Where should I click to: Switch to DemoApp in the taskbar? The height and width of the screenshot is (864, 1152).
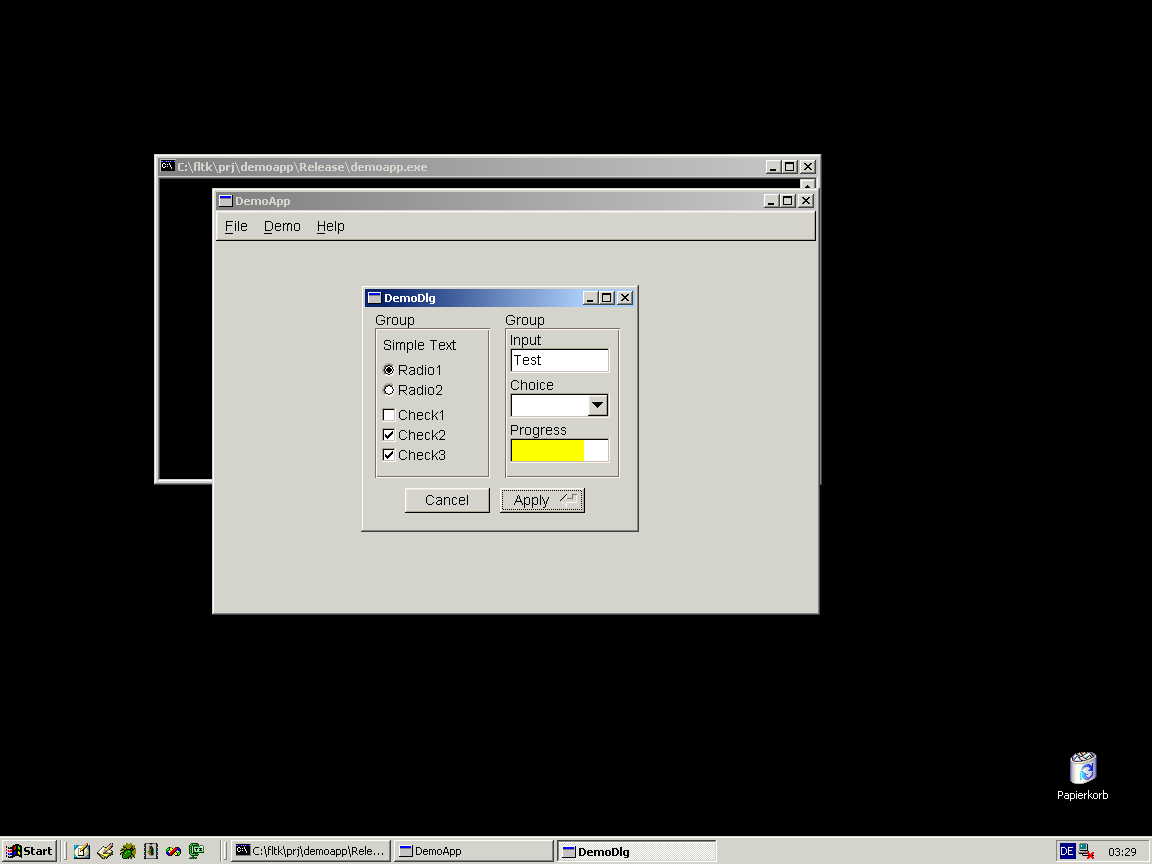click(472, 851)
